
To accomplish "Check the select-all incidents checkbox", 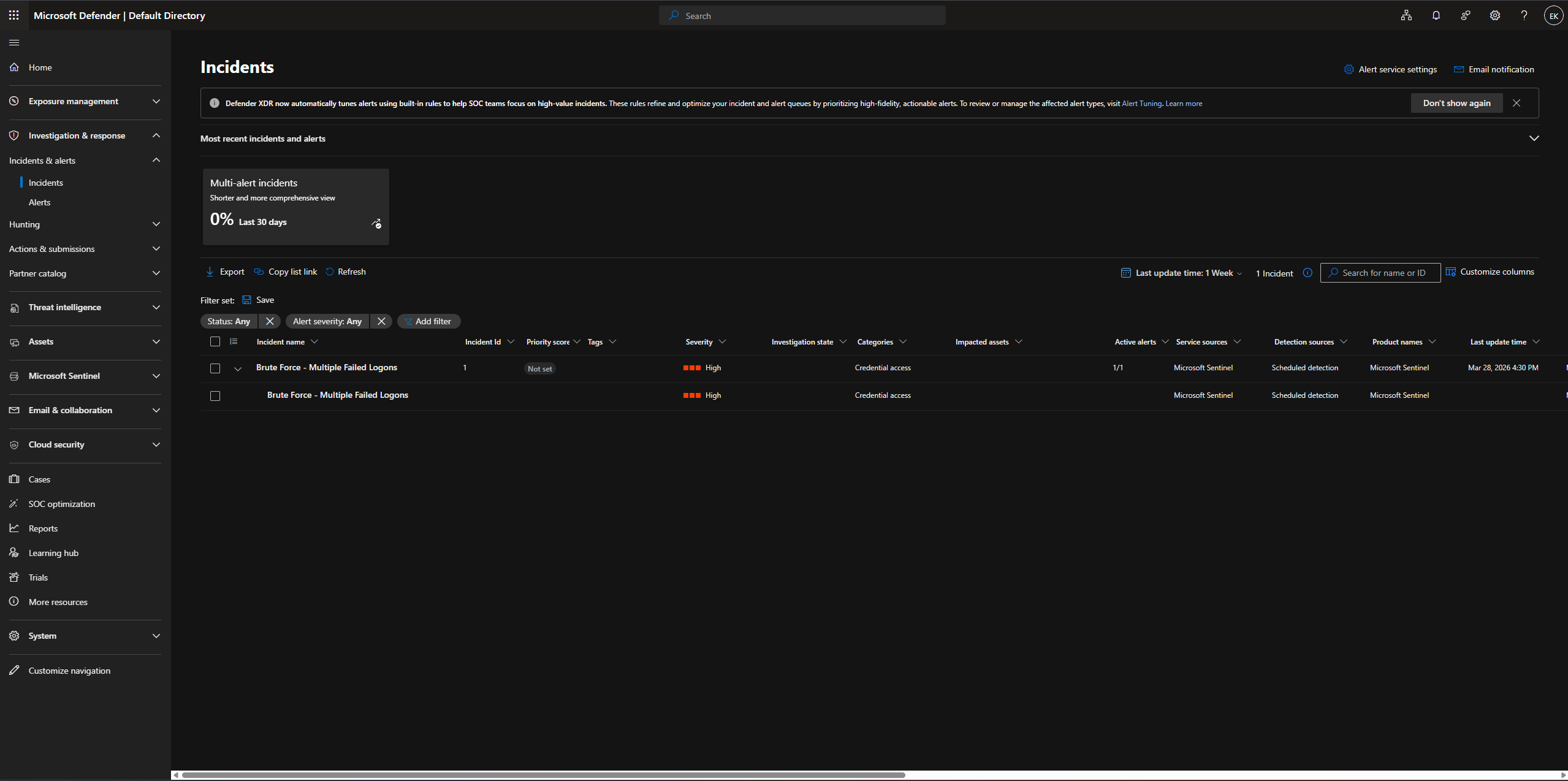I will point(215,341).
